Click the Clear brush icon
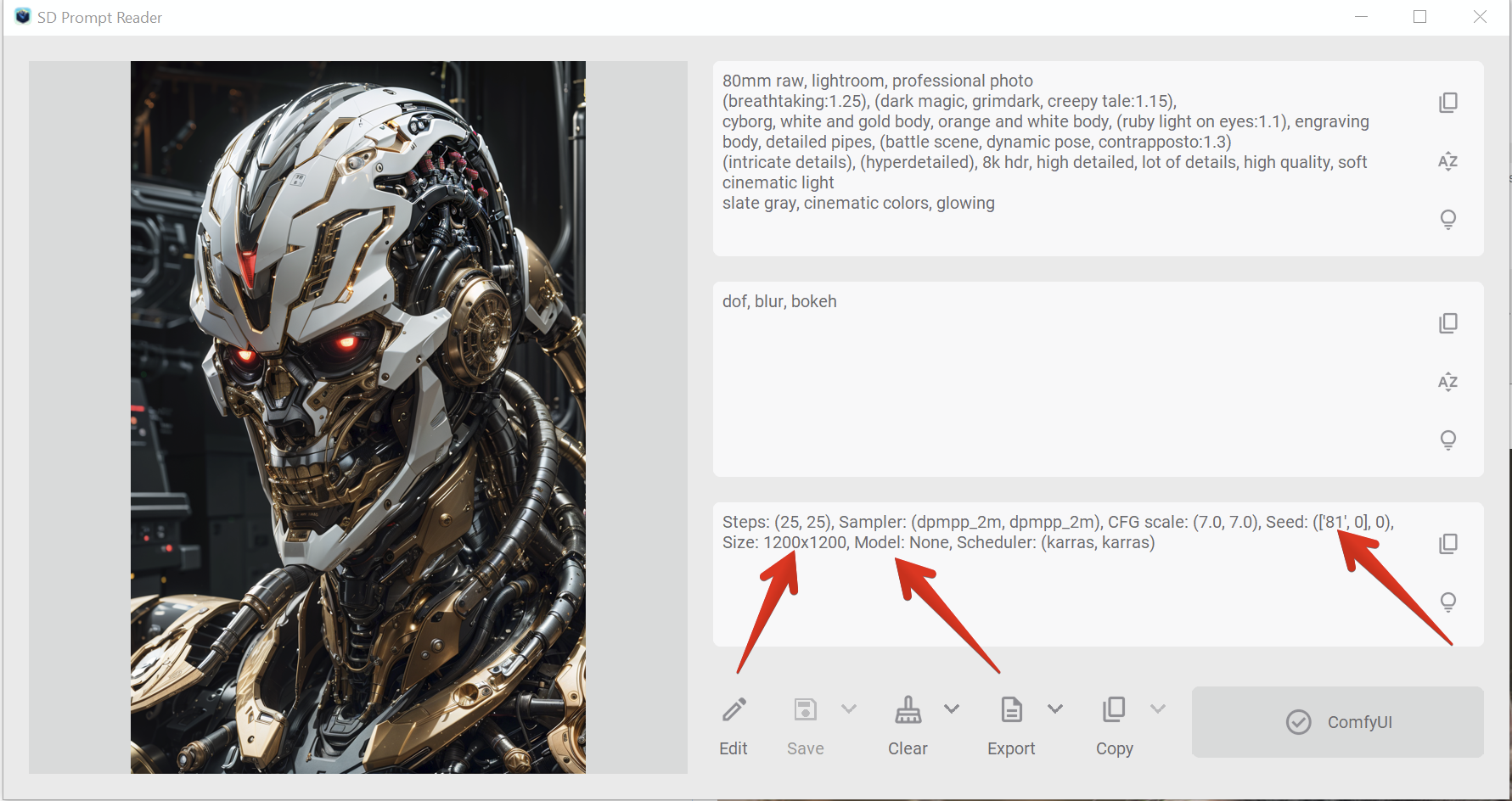Image resolution: width=1512 pixels, height=801 pixels. (908, 709)
